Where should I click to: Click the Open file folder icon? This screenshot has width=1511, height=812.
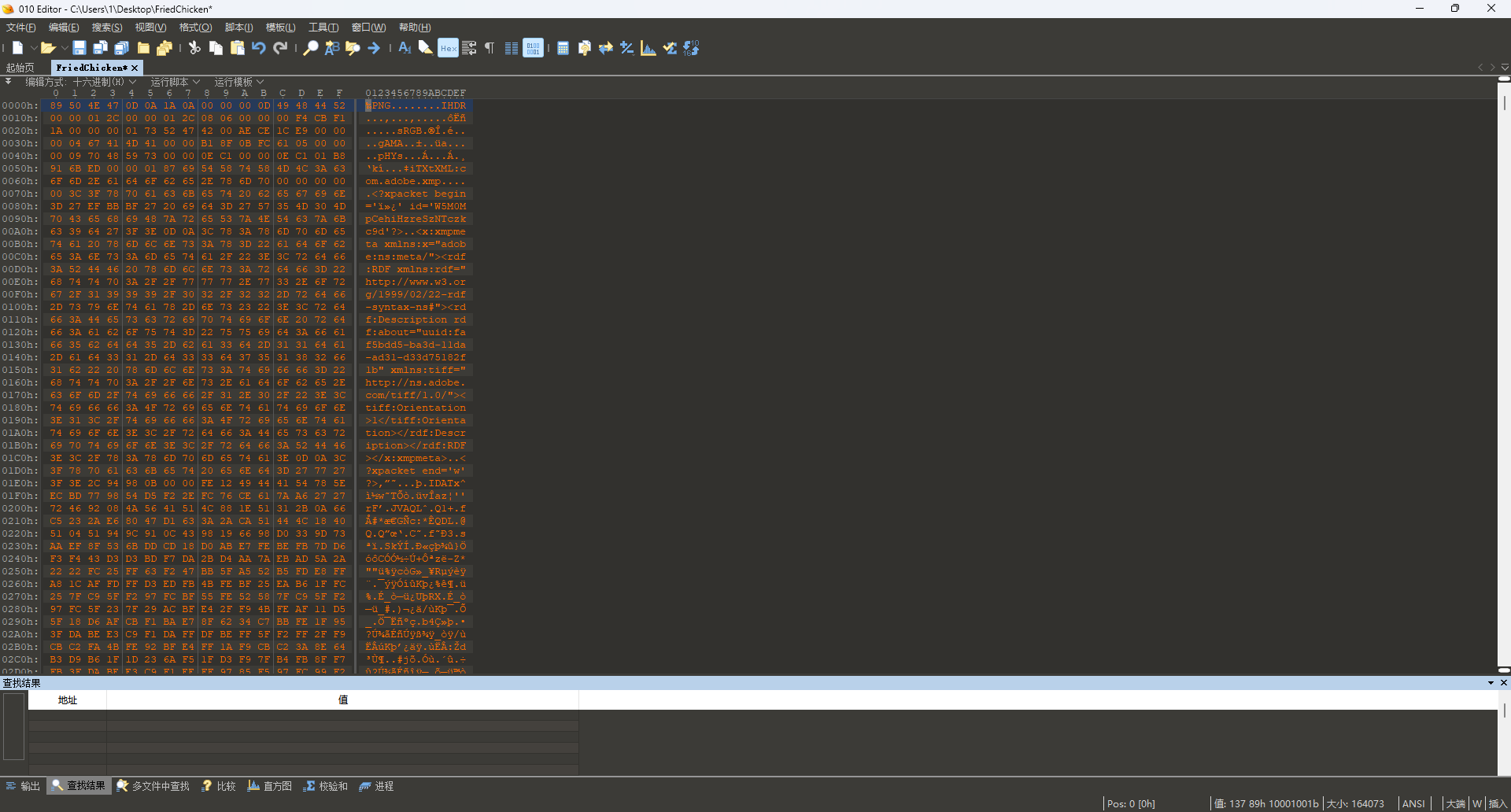click(x=47, y=48)
